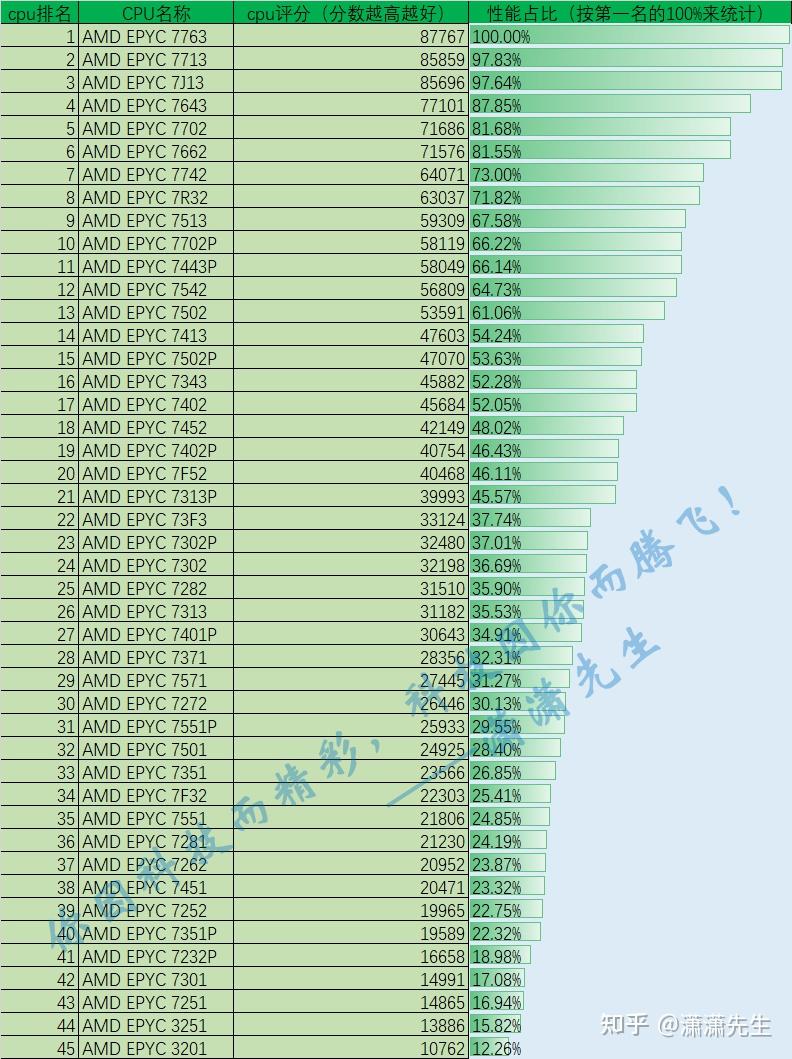
Task: Click the 'cpu评分（分数越高越好）' header cell
Action: click(350, 13)
